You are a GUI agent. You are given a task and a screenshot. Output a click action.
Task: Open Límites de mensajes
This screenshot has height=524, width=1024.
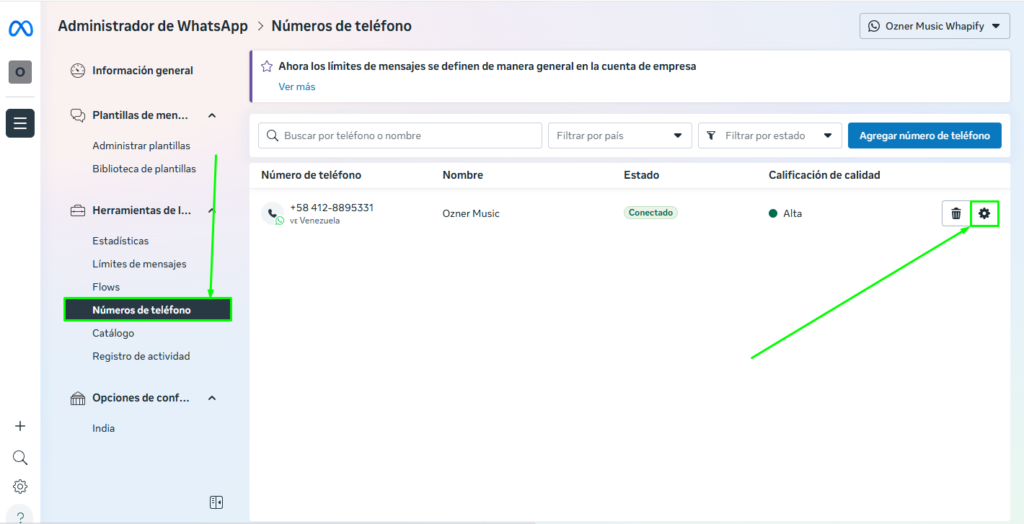(140, 264)
